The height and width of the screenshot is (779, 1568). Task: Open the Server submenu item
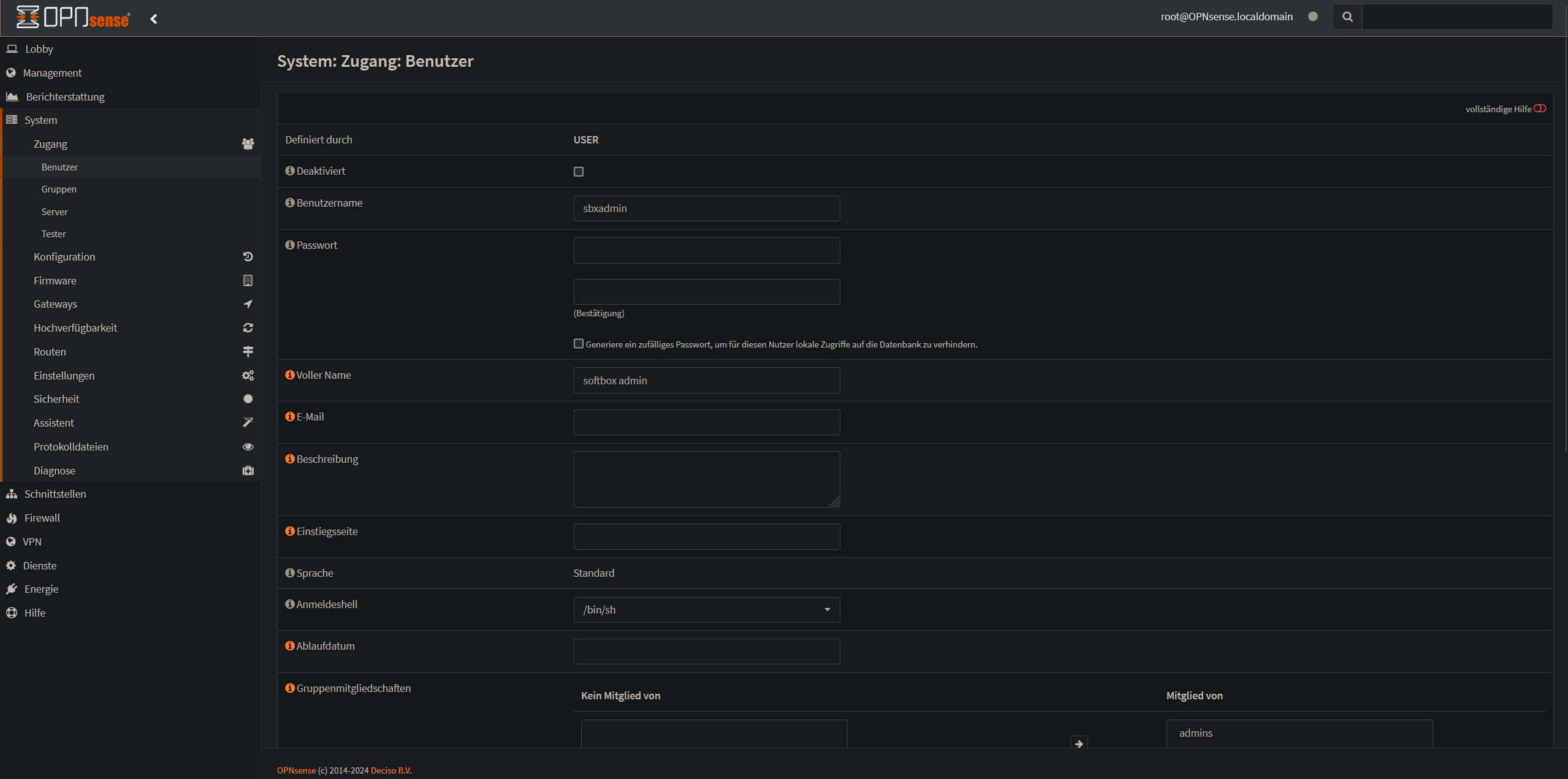point(55,212)
